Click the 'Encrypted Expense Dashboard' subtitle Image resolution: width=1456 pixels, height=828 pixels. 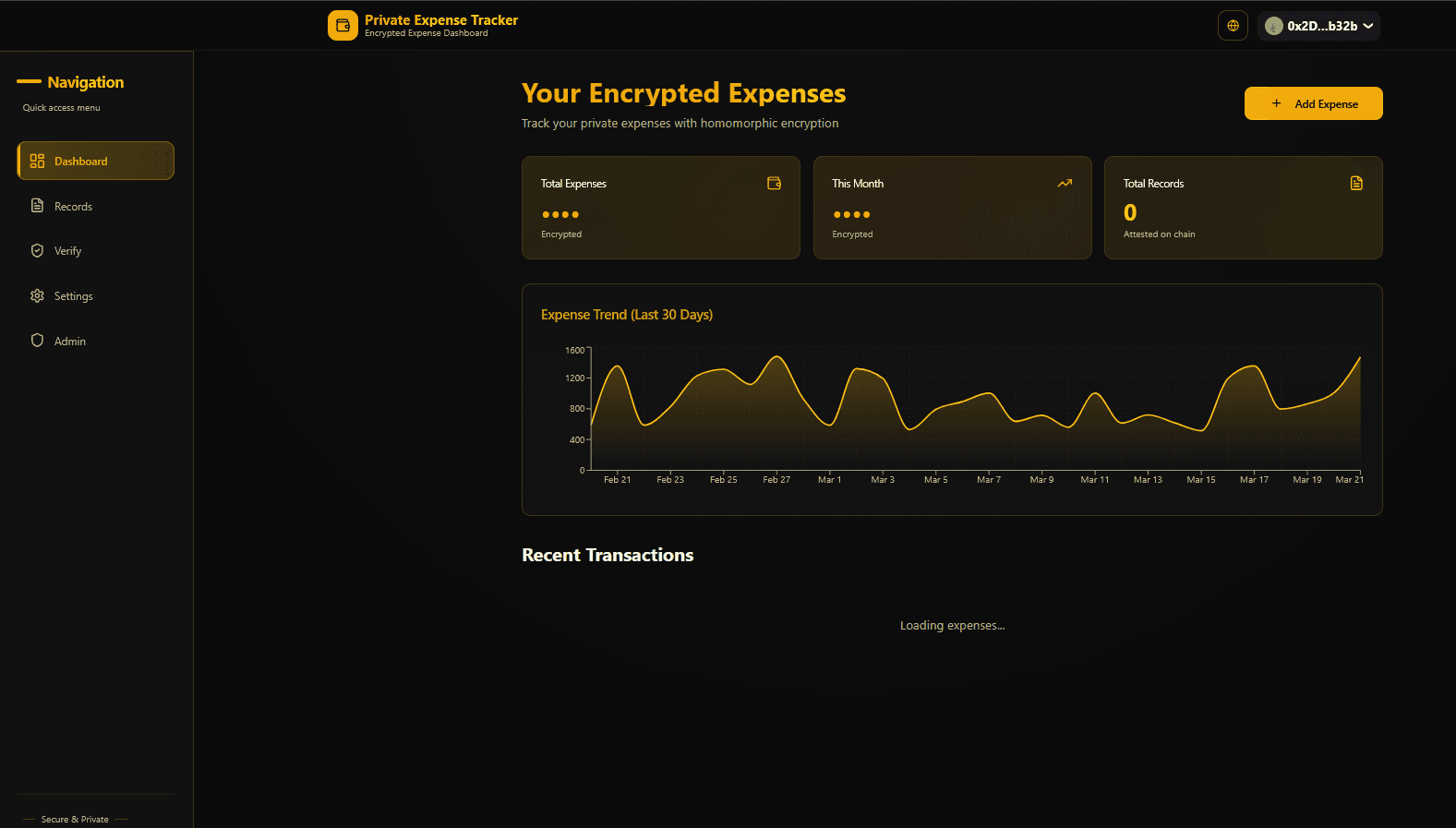pos(427,33)
